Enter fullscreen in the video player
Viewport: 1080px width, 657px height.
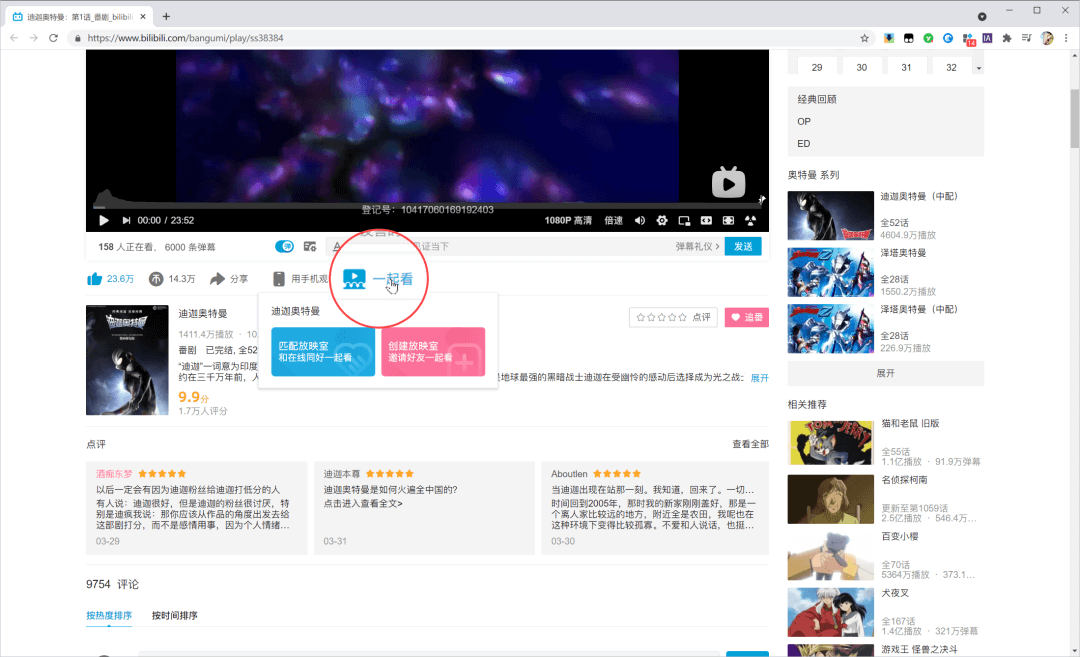[x=750, y=220]
